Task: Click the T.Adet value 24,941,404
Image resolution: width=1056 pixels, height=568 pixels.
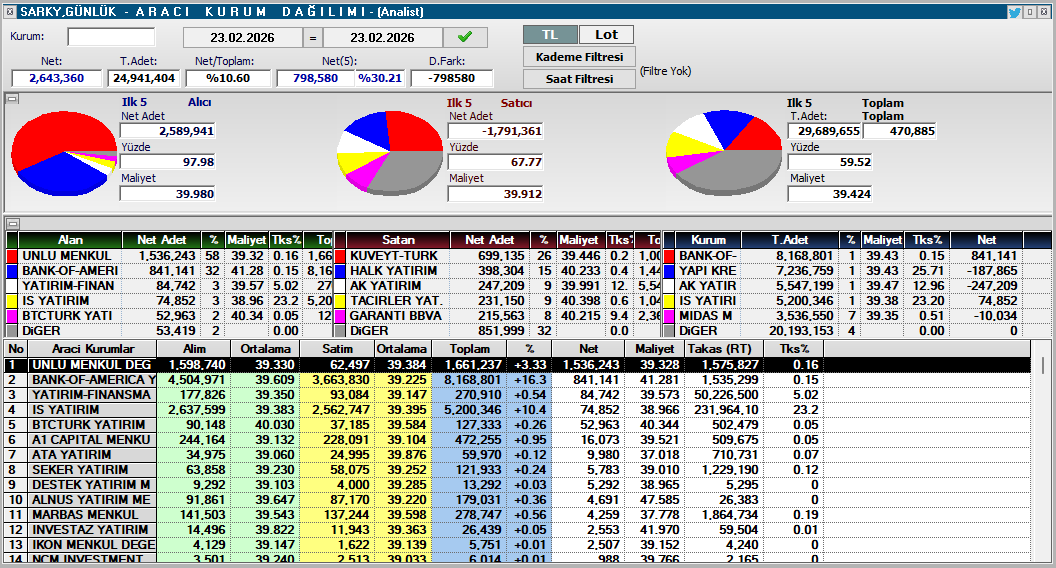Action: (143, 78)
